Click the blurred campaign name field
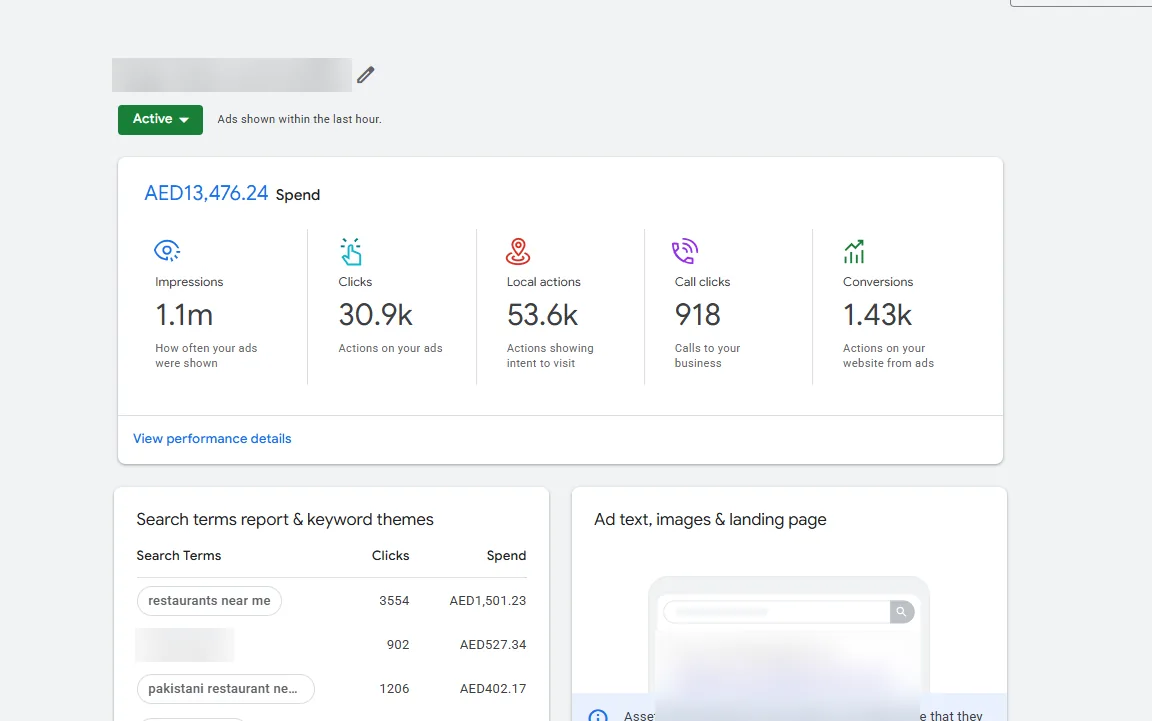 (231, 75)
